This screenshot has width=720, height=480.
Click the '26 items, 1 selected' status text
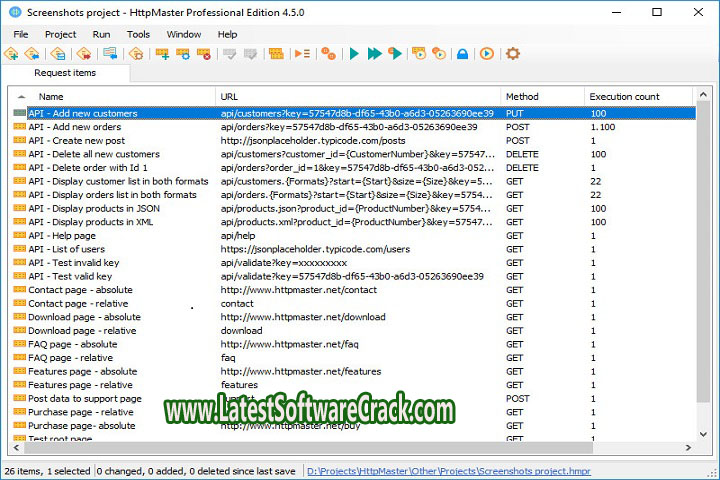click(47, 471)
